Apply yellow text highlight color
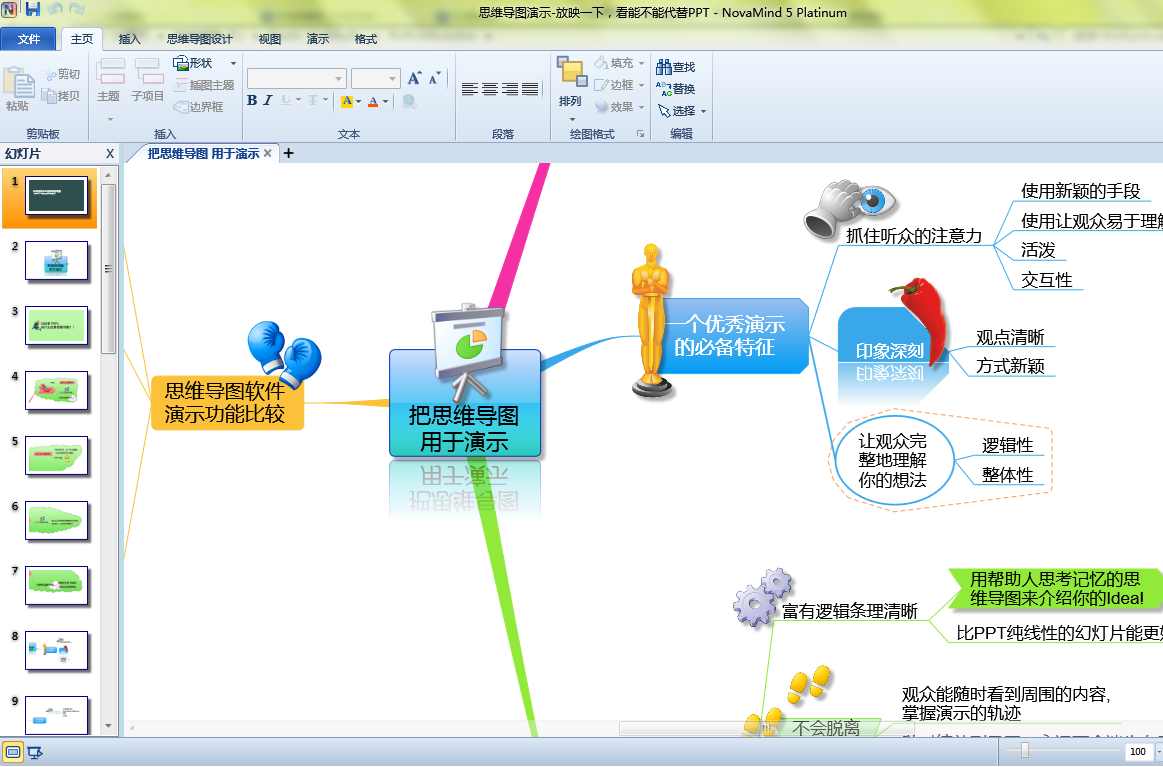 pyautogui.click(x=346, y=101)
